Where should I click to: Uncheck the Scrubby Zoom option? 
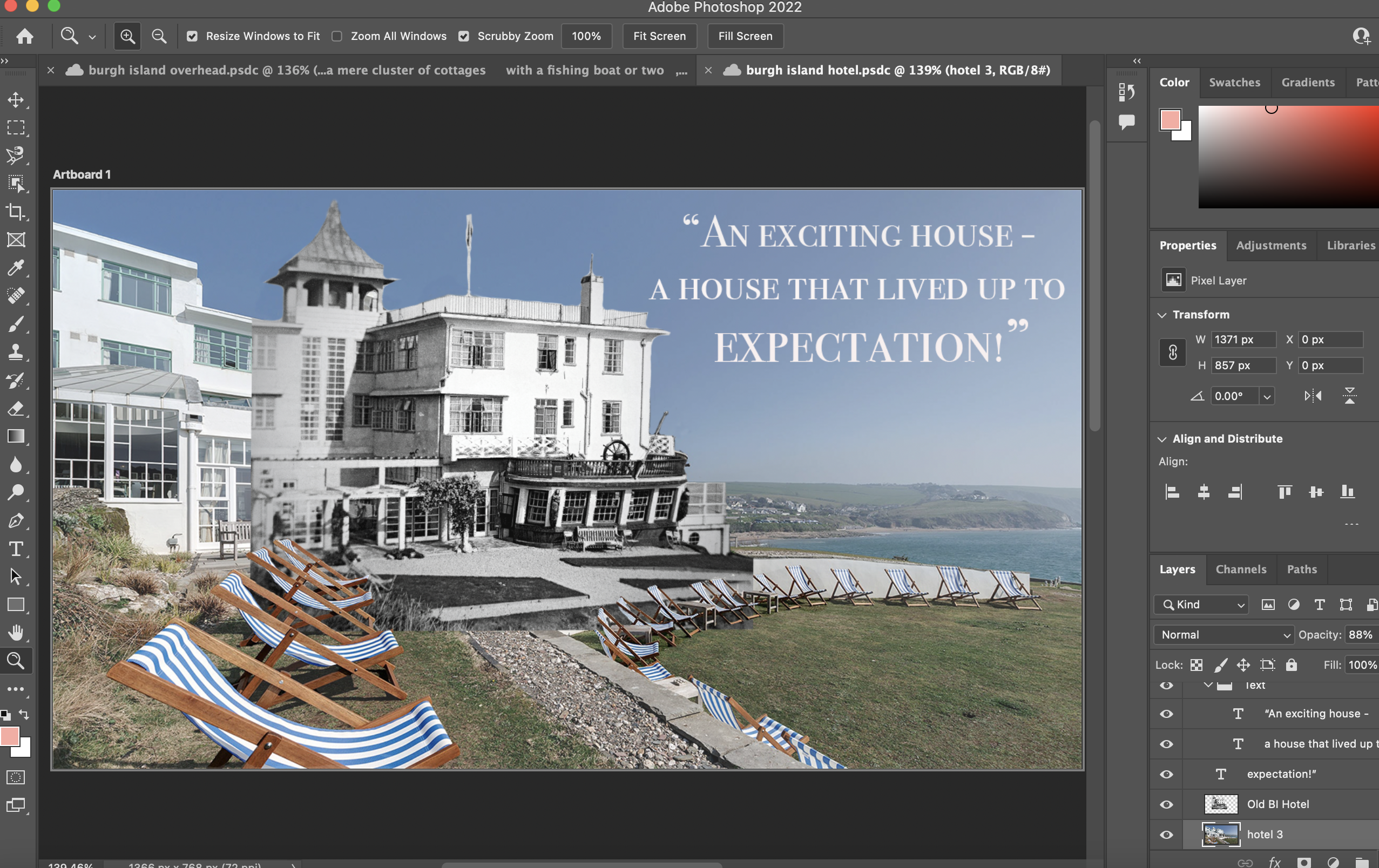point(464,36)
